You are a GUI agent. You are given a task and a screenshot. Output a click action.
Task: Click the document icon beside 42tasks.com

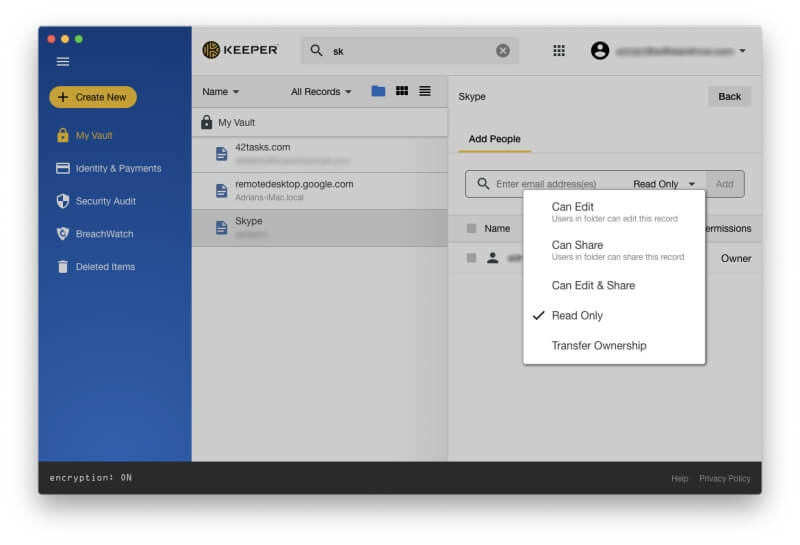click(x=221, y=154)
